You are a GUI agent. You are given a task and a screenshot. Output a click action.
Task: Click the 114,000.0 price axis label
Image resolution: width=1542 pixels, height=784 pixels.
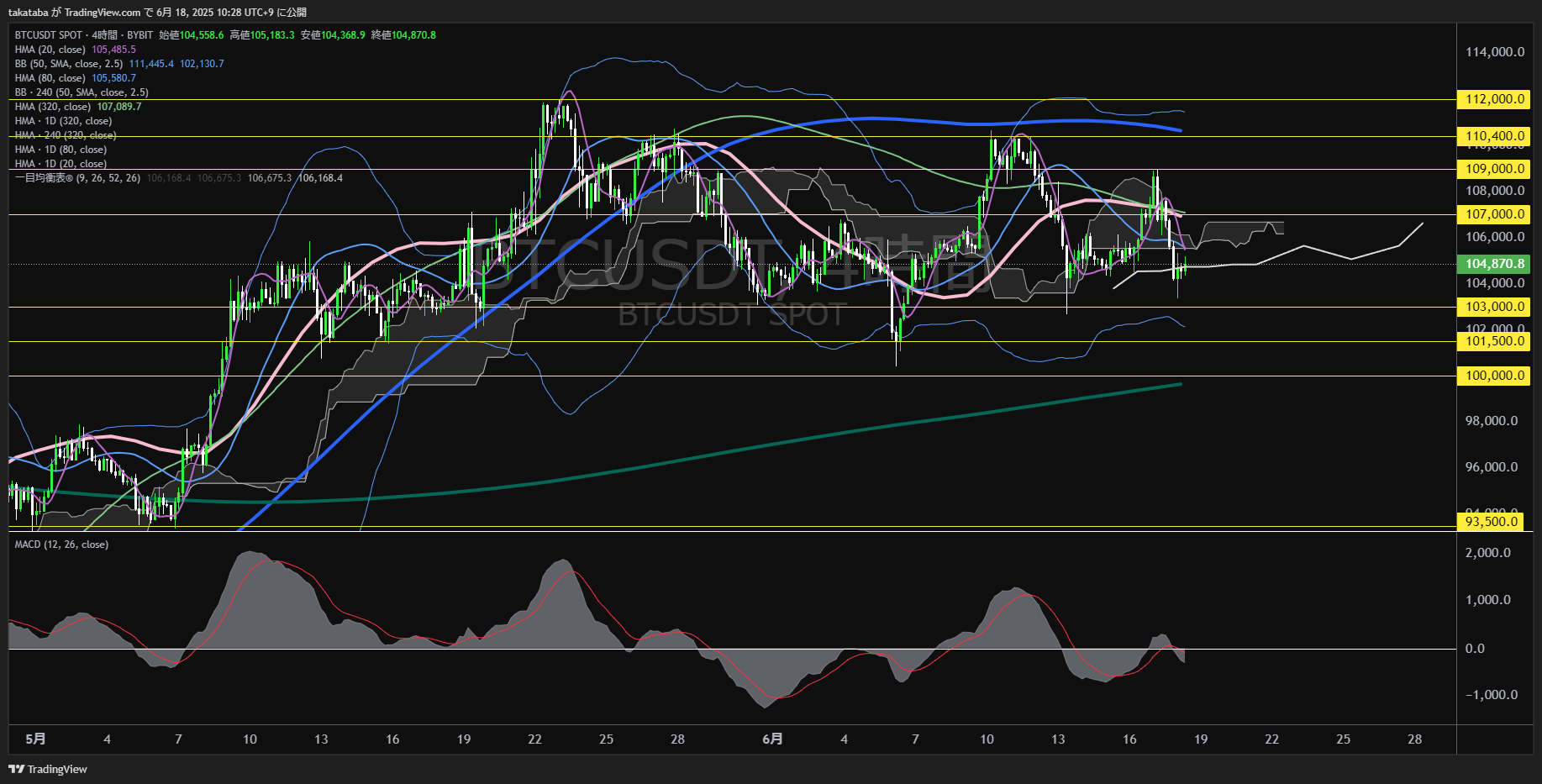tap(1495, 52)
